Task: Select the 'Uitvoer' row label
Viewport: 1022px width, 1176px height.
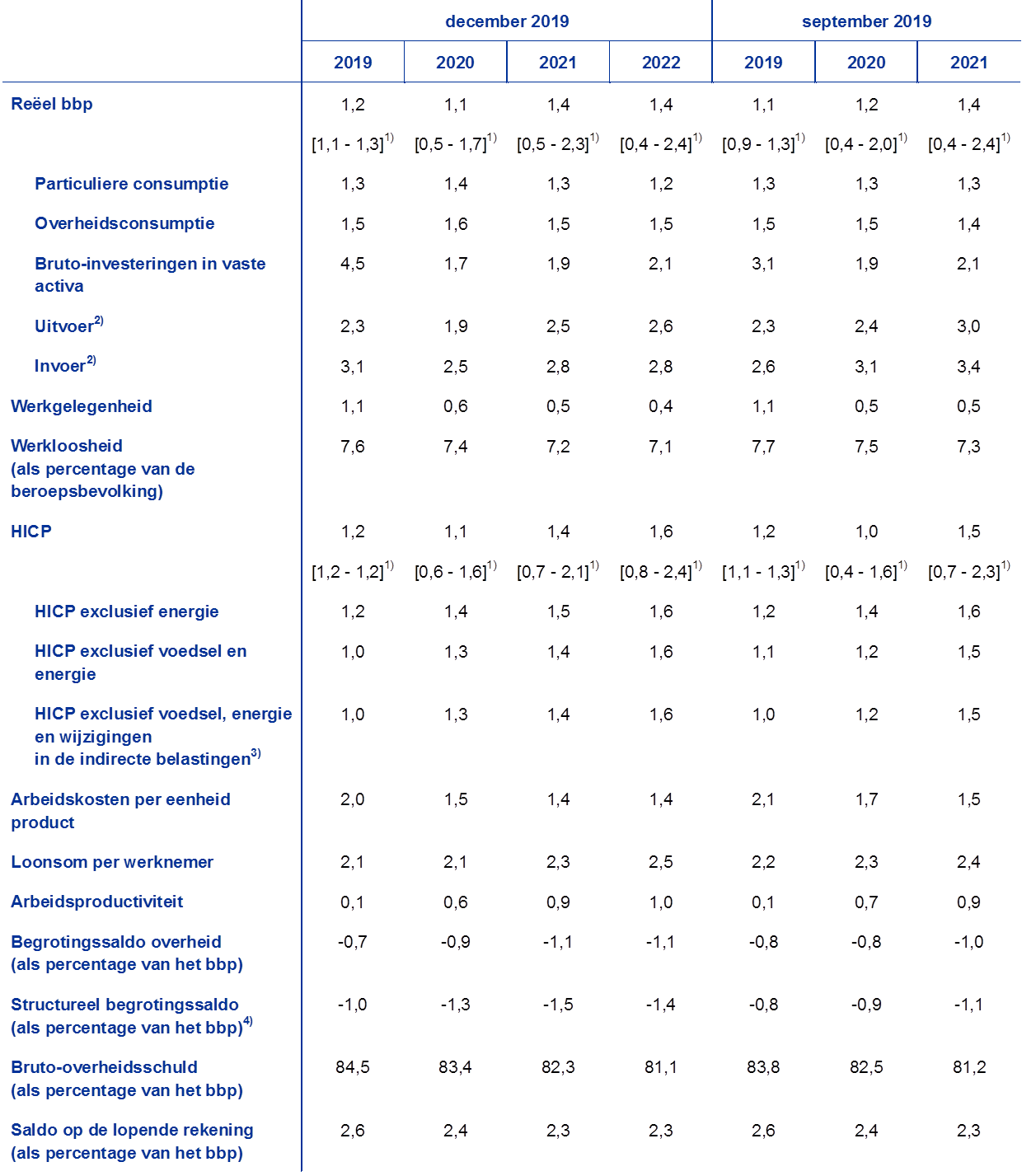Action: (x=69, y=325)
